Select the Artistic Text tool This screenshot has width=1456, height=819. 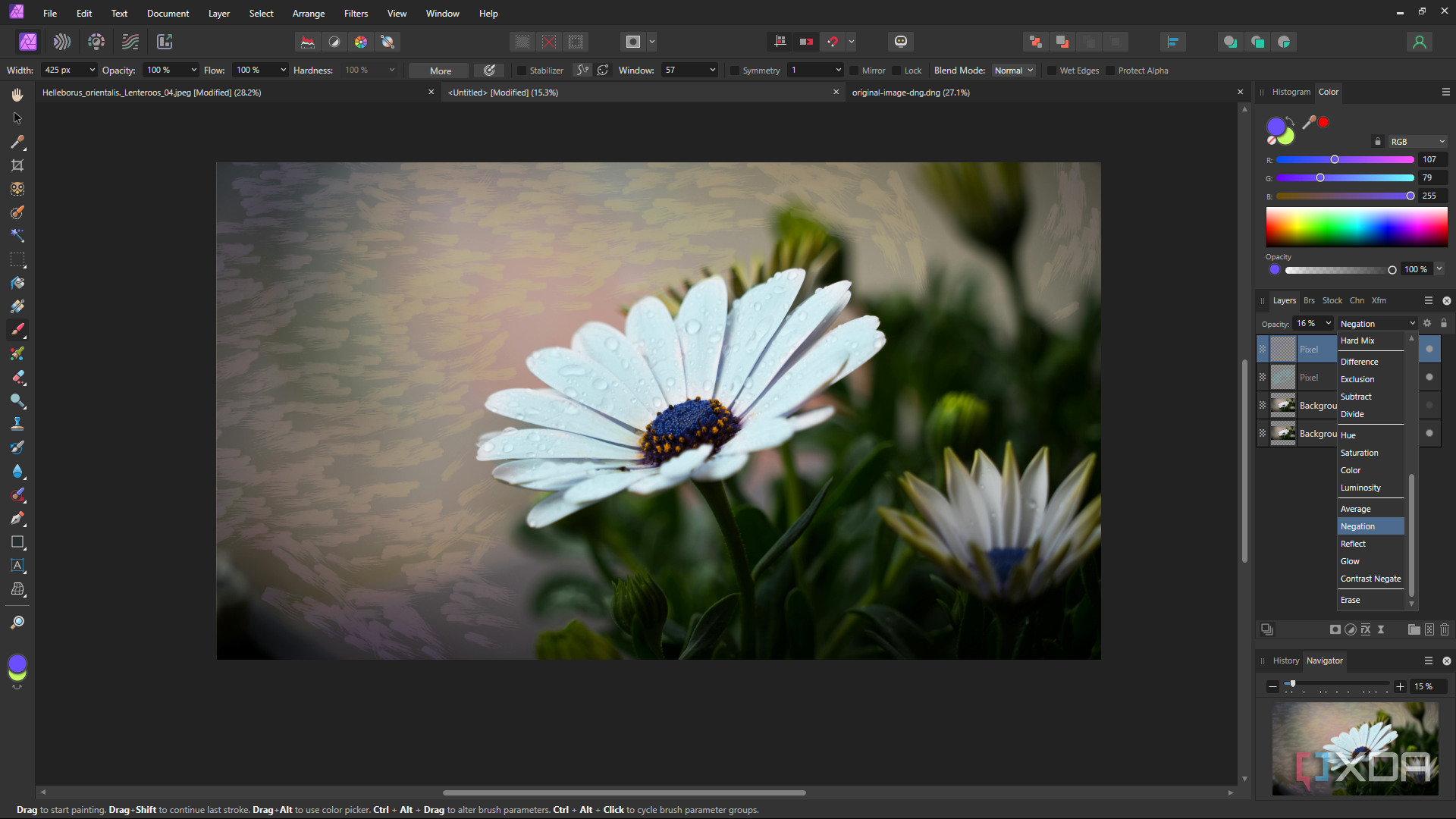pyautogui.click(x=17, y=566)
